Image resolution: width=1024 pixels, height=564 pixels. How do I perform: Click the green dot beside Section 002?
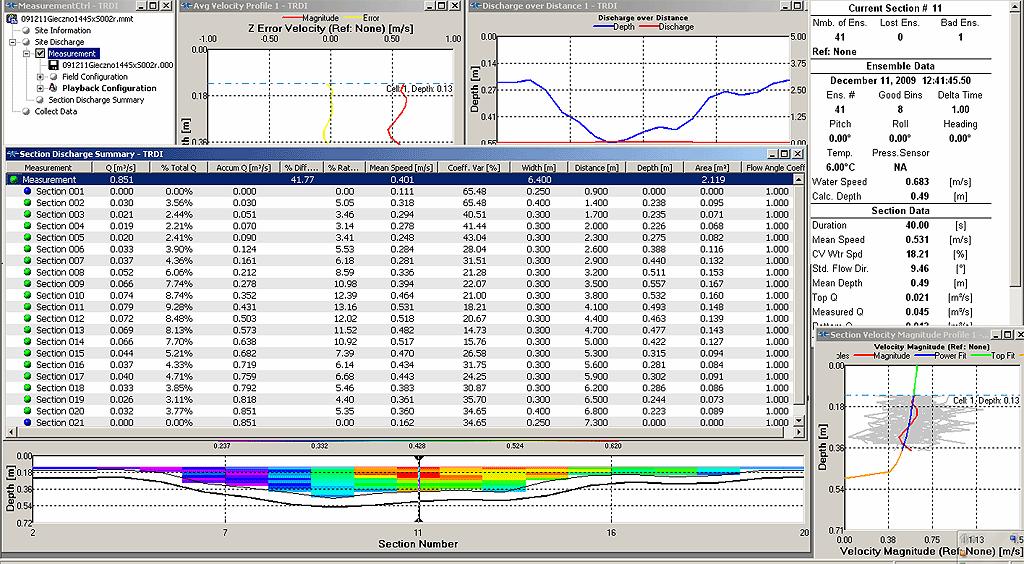pos(27,202)
